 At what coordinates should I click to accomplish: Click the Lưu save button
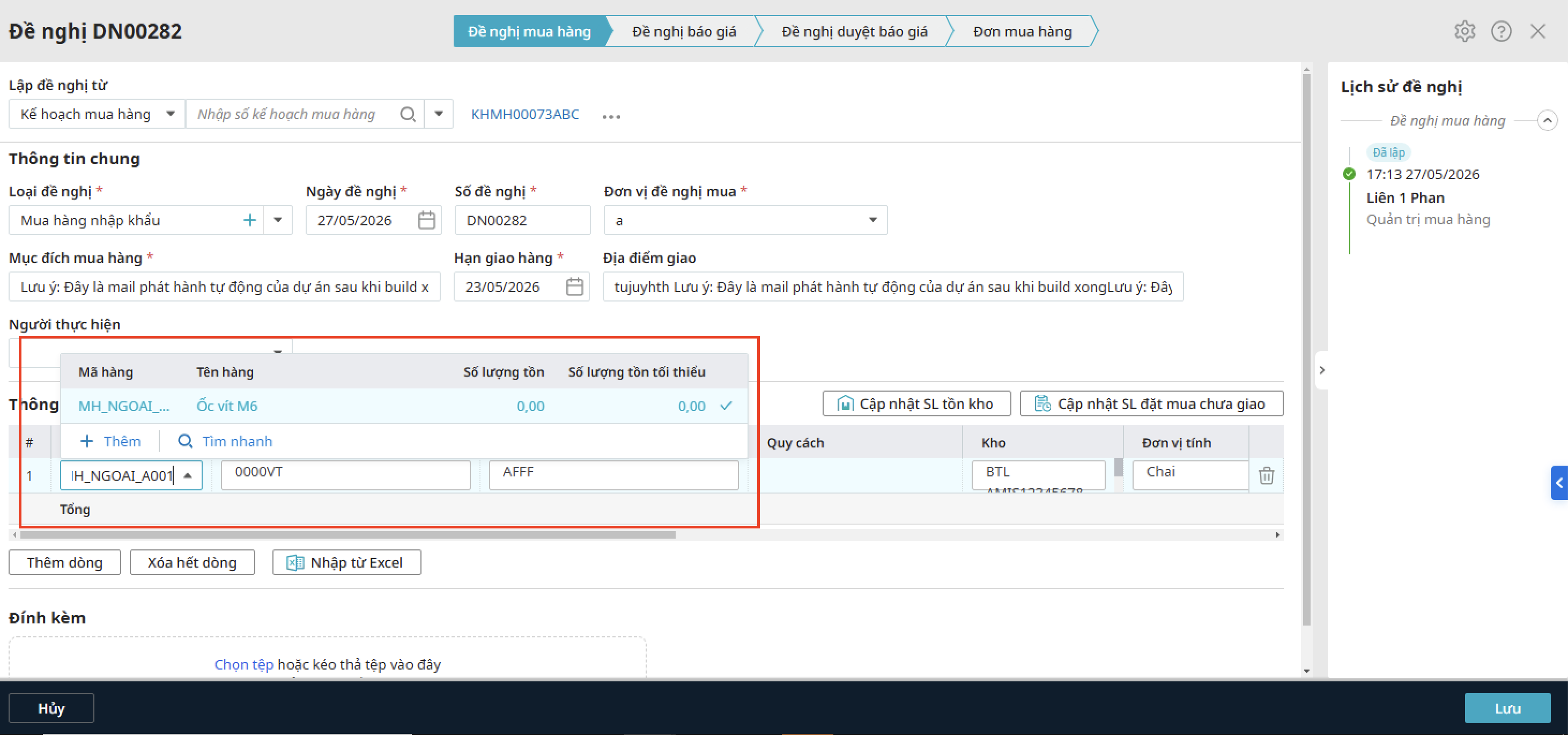pos(1507,708)
